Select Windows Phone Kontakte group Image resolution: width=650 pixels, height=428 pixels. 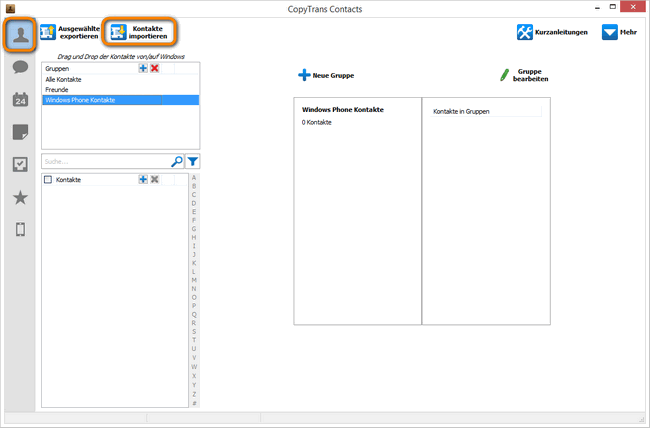pos(121,100)
